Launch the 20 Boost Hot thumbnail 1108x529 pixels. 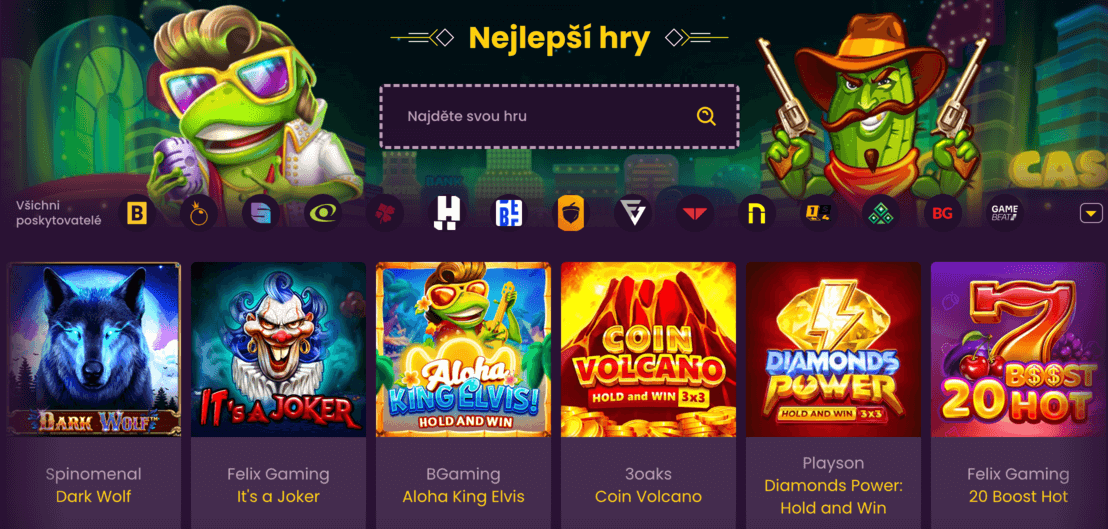(x=1018, y=350)
